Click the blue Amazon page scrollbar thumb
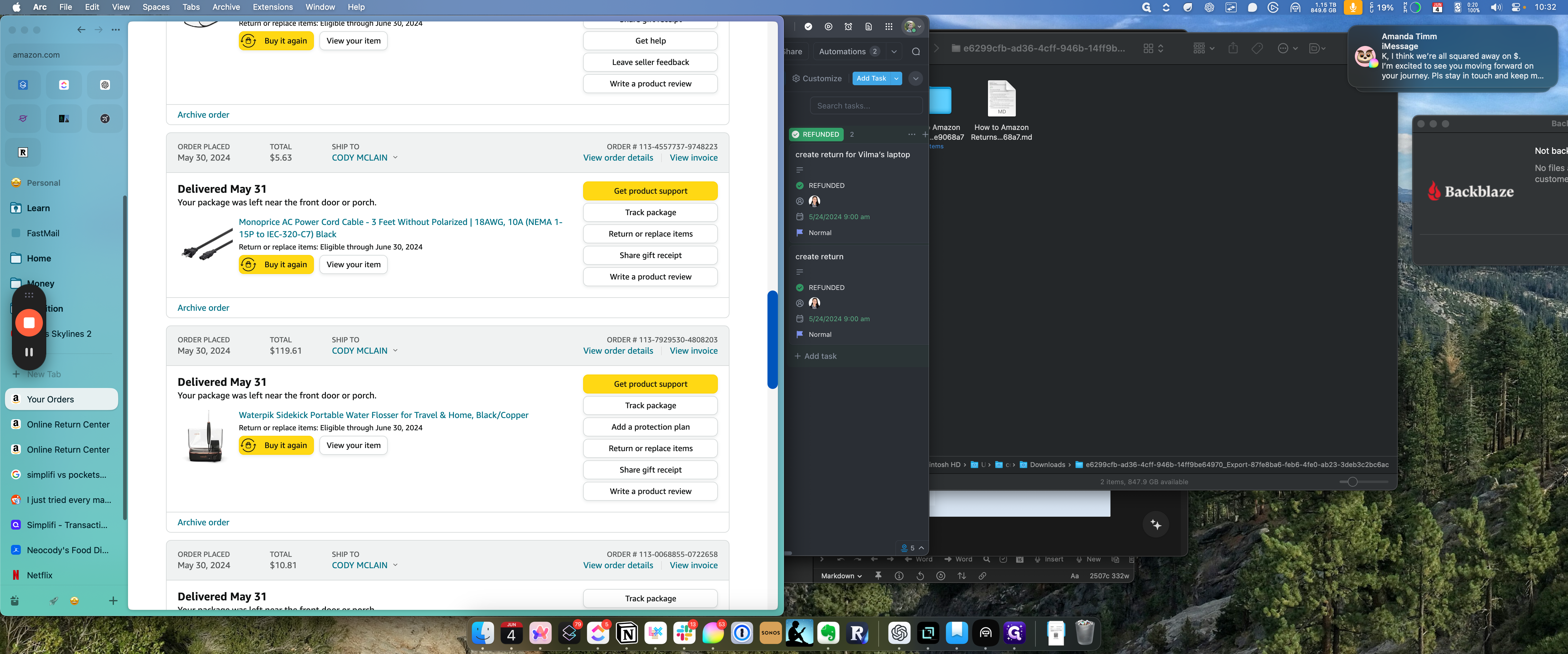Image resolution: width=1568 pixels, height=654 pixels. pos(772,340)
